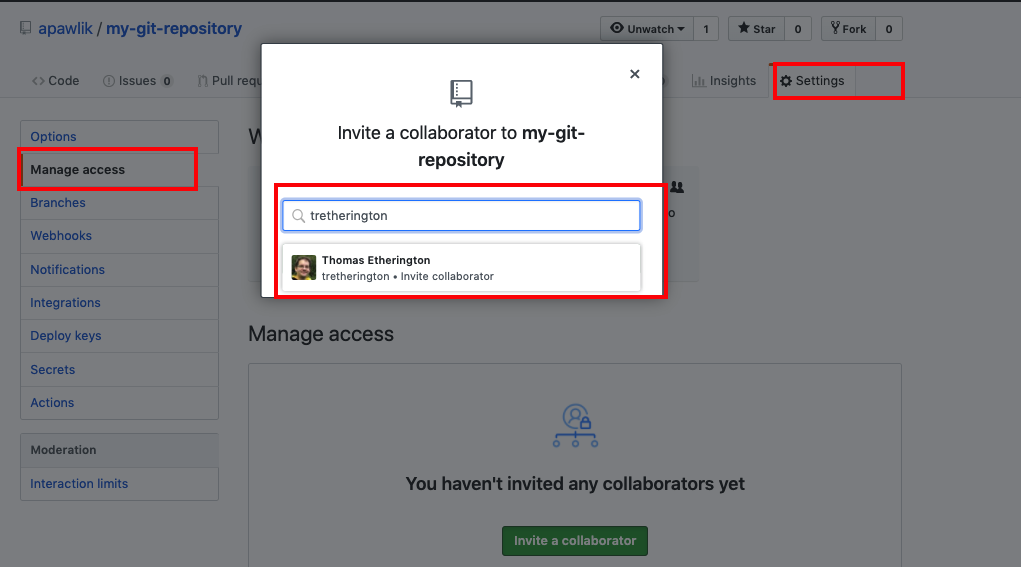Click the Issues count badge 0
1021x567 pixels.
pos(167,81)
